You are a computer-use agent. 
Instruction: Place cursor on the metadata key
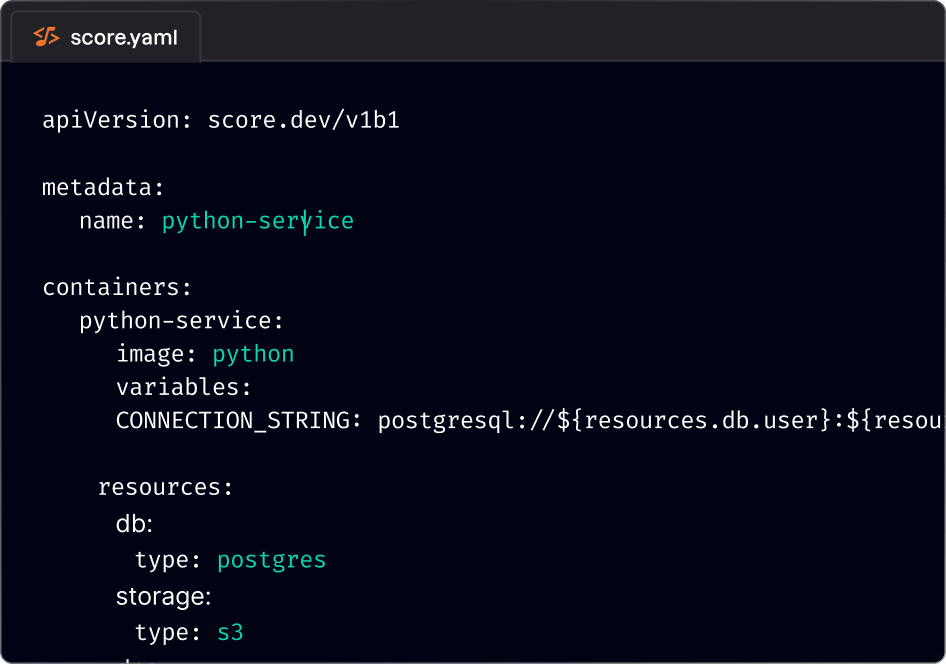(x=98, y=188)
